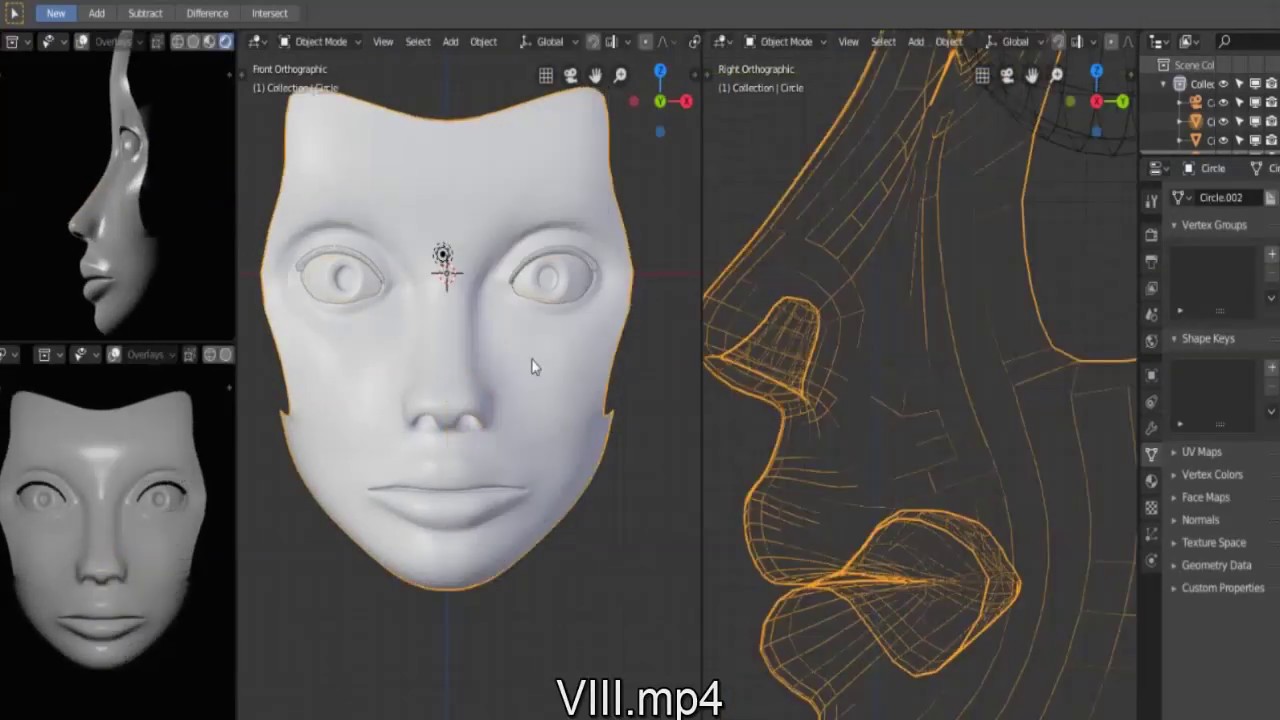The width and height of the screenshot is (1280, 720).
Task: Open Global orientation dropdown in right viewport
Action: click(x=1013, y=42)
